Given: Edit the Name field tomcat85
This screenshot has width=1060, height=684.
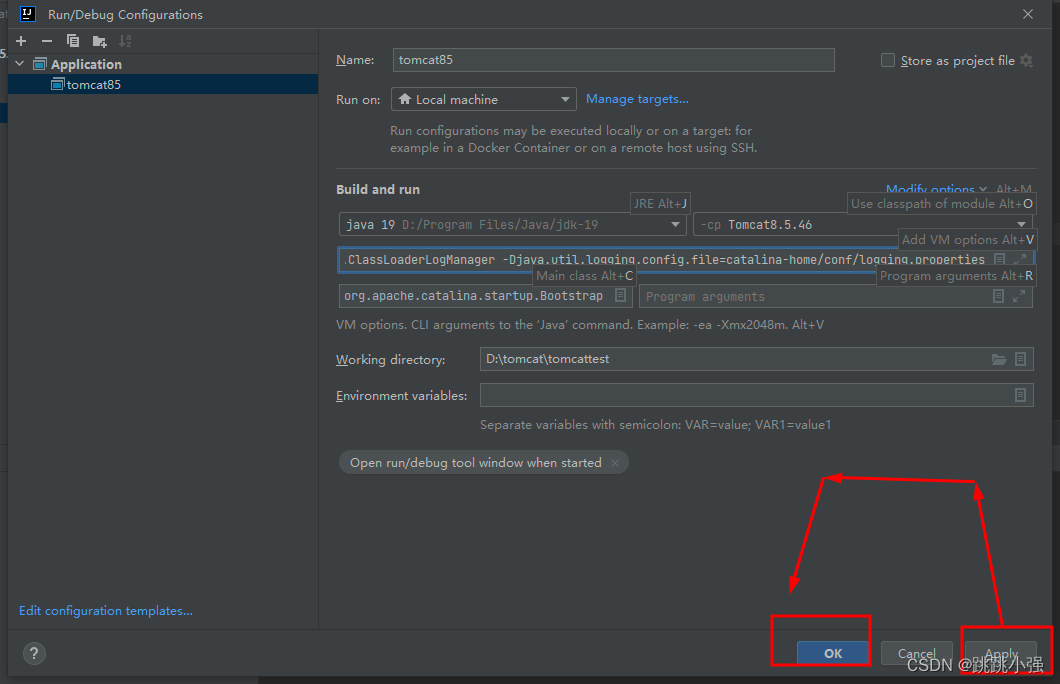Looking at the screenshot, I should point(613,59).
